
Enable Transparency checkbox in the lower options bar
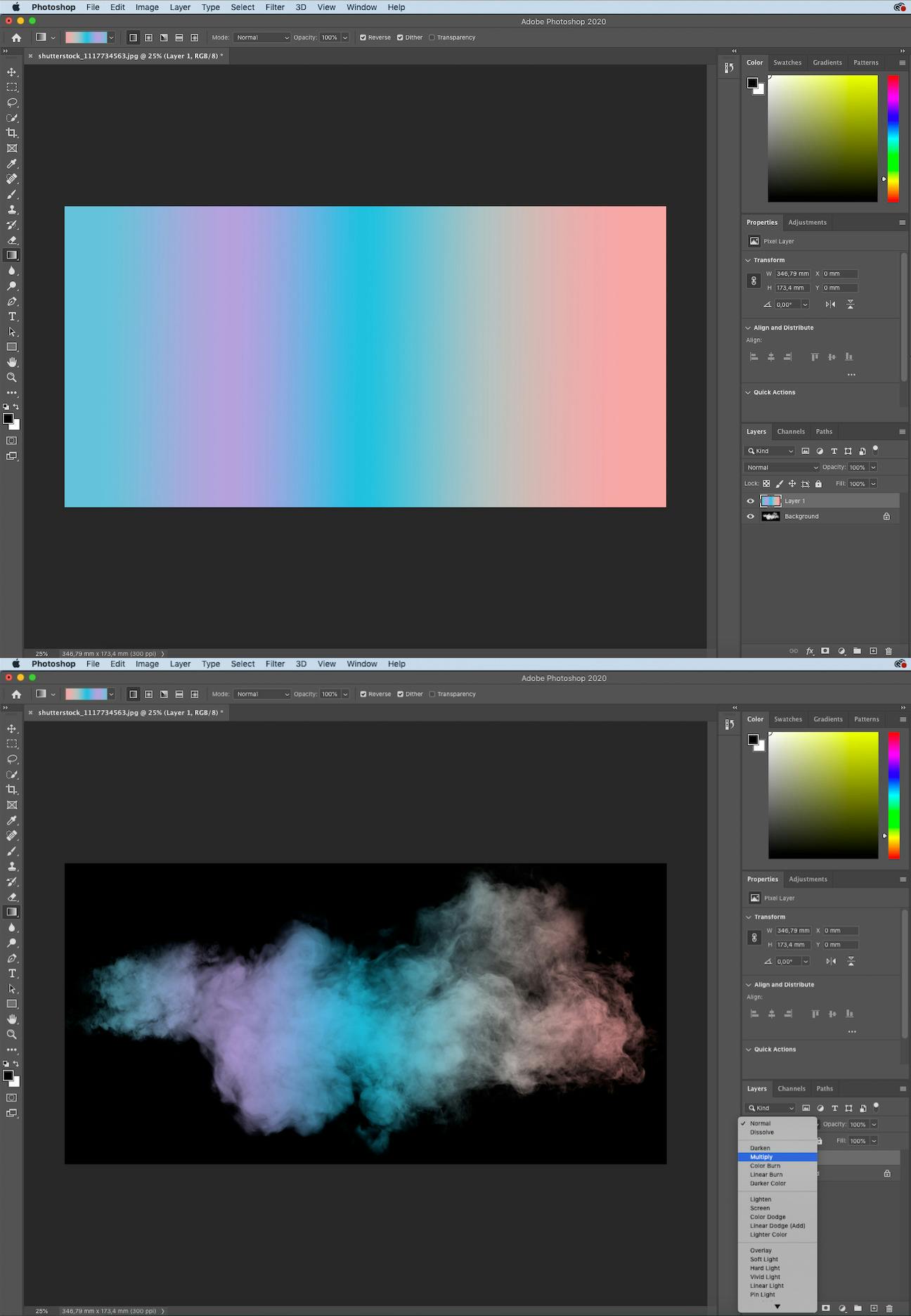point(432,695)
